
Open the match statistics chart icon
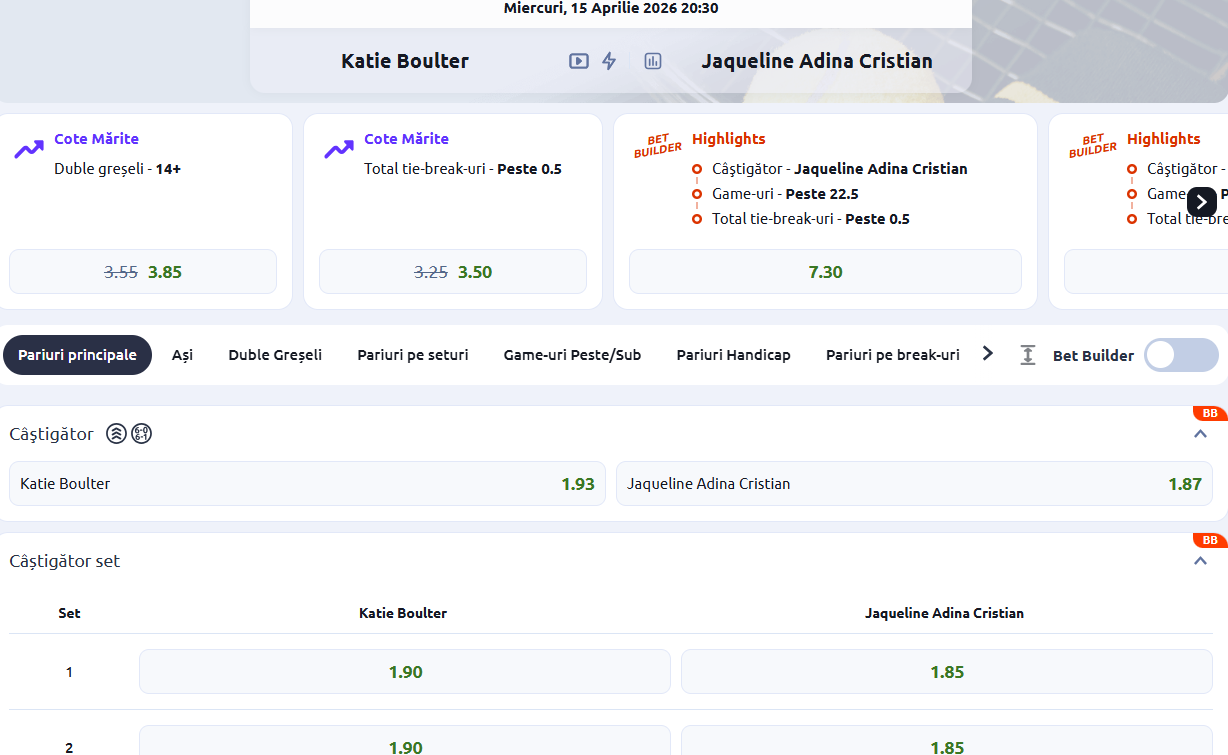[653, 61]
